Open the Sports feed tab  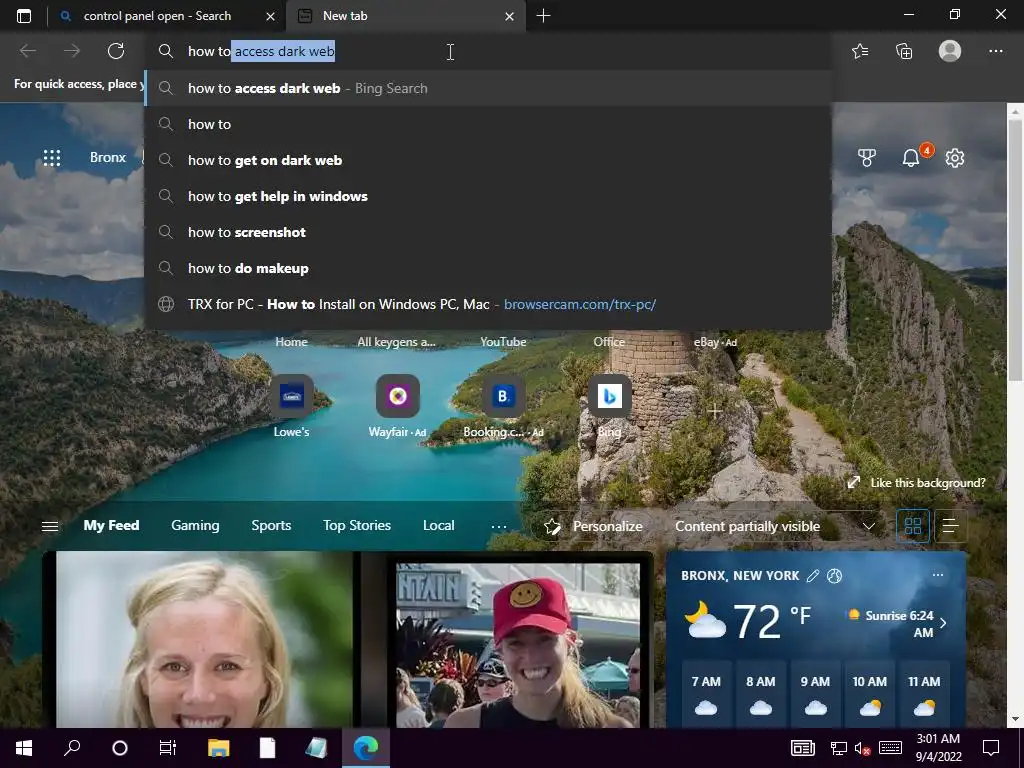[271, 526]
